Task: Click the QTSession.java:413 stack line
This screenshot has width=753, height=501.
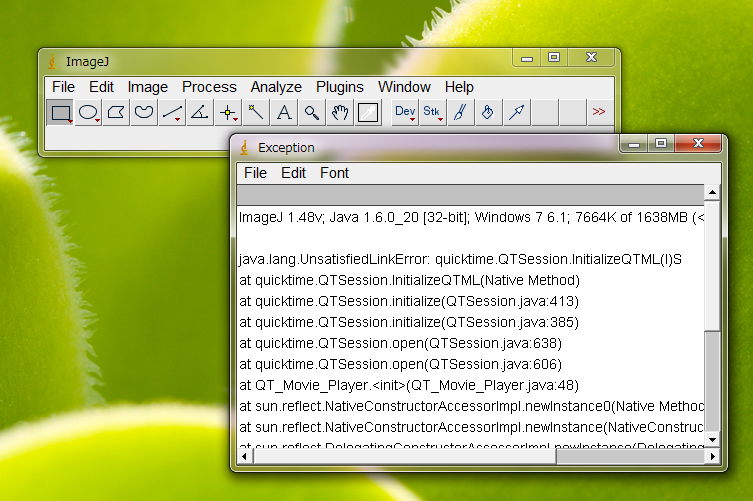Action: coord(409,301)
